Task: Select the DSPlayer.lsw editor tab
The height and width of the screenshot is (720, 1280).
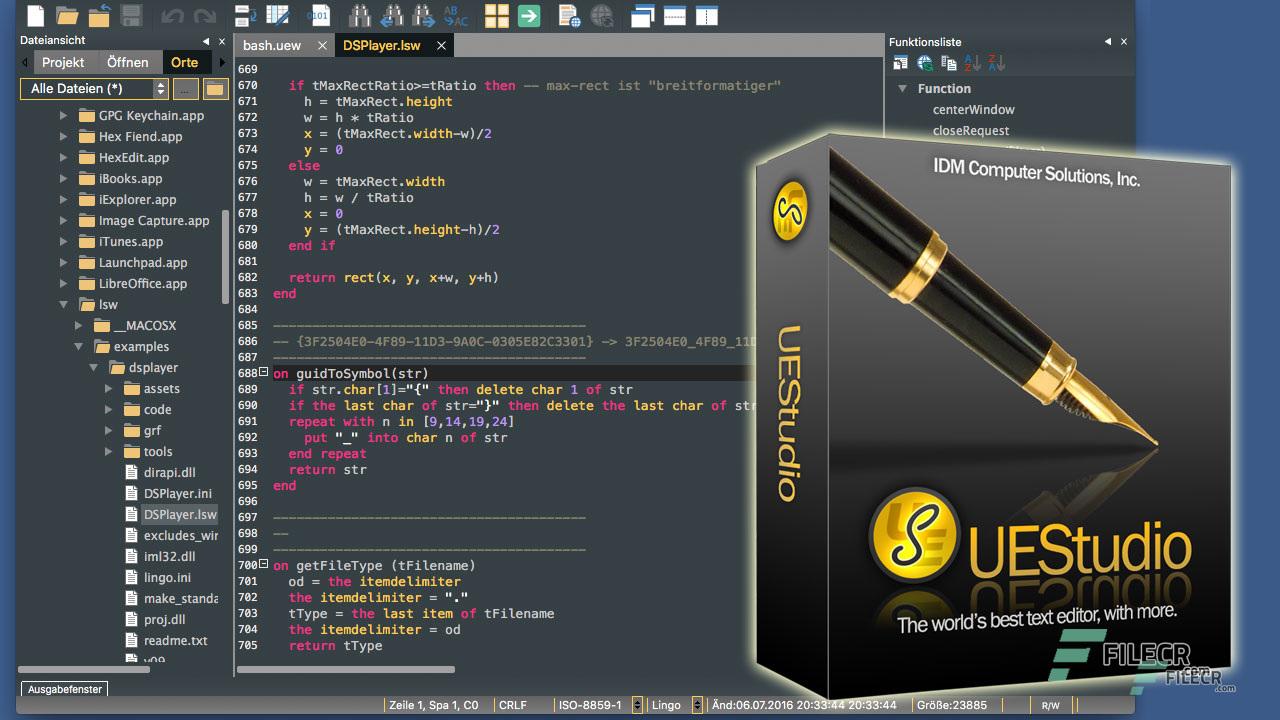Action: 381,45
